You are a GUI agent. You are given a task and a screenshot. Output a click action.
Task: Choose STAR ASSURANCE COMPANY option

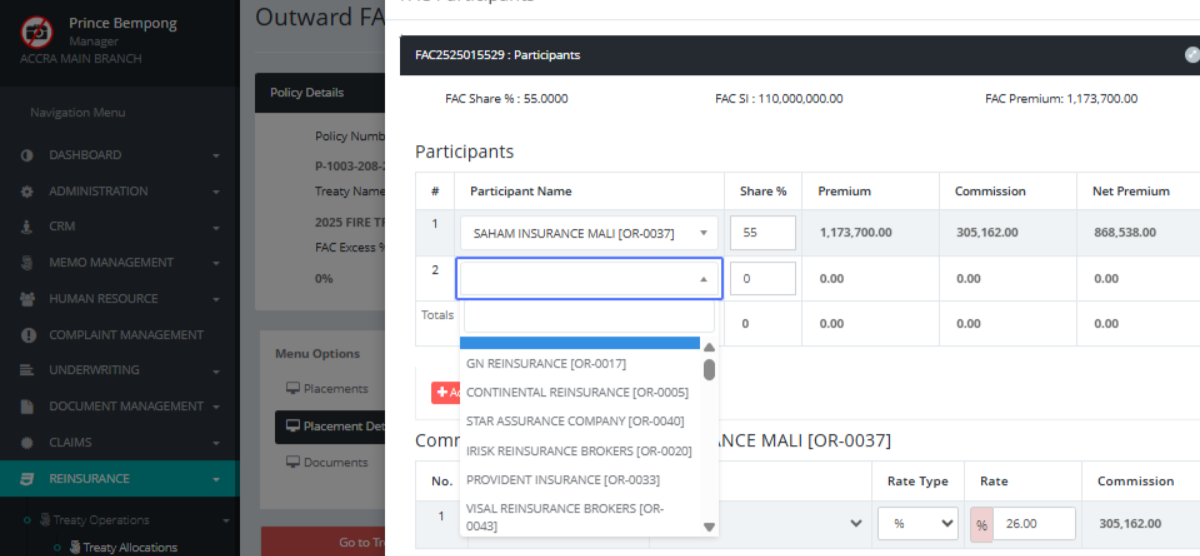575,421
